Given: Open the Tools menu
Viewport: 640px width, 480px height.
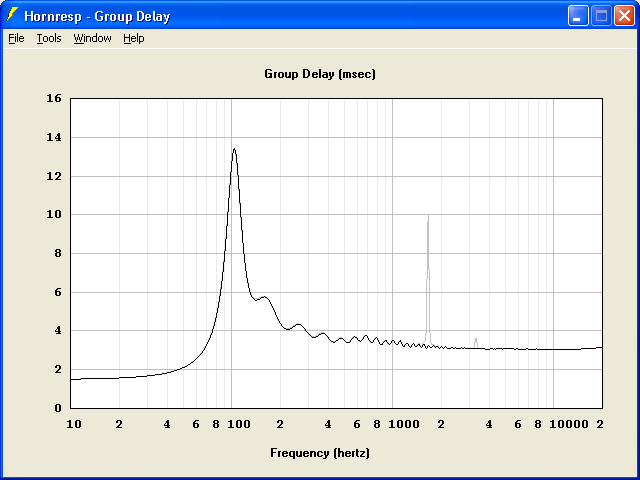Looking at the screenshot, I should click(49, 38).
